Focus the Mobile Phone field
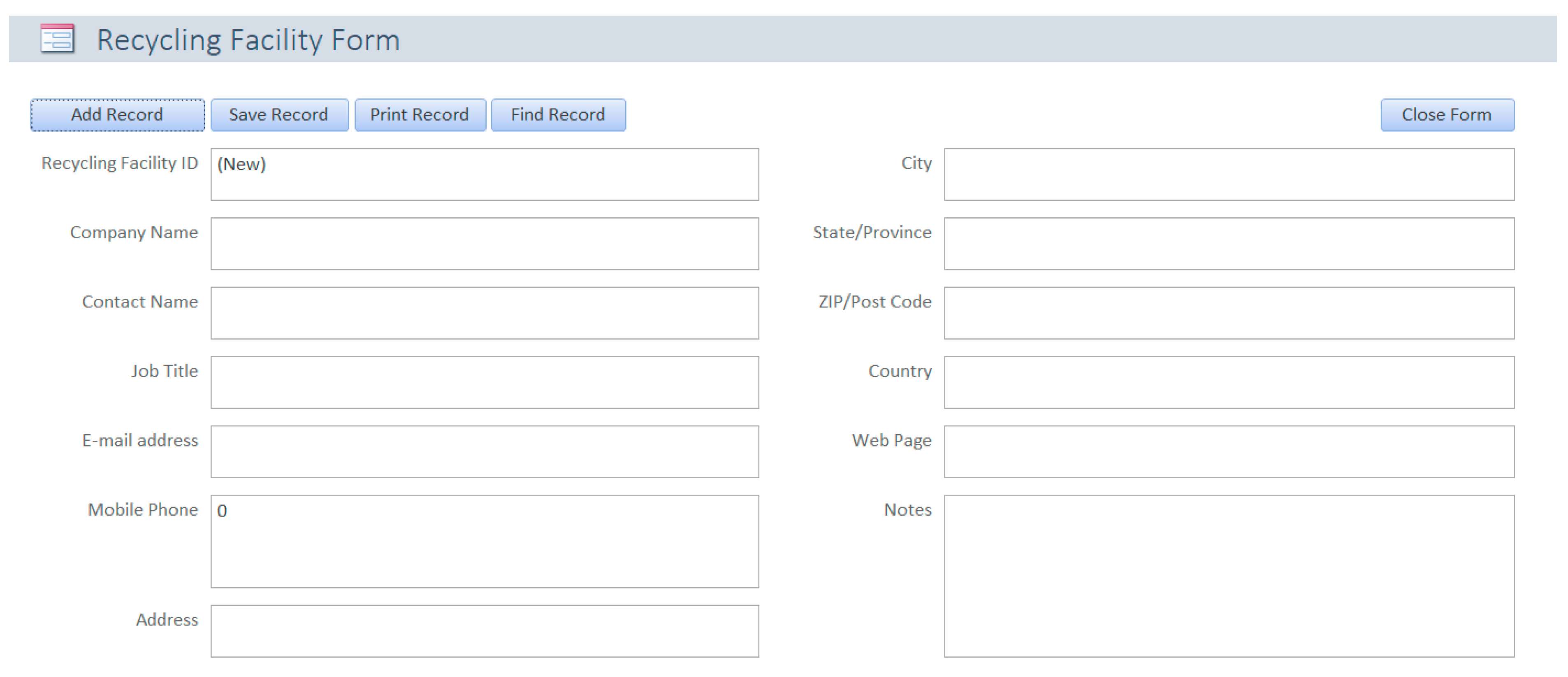 [x=485, y=541]
